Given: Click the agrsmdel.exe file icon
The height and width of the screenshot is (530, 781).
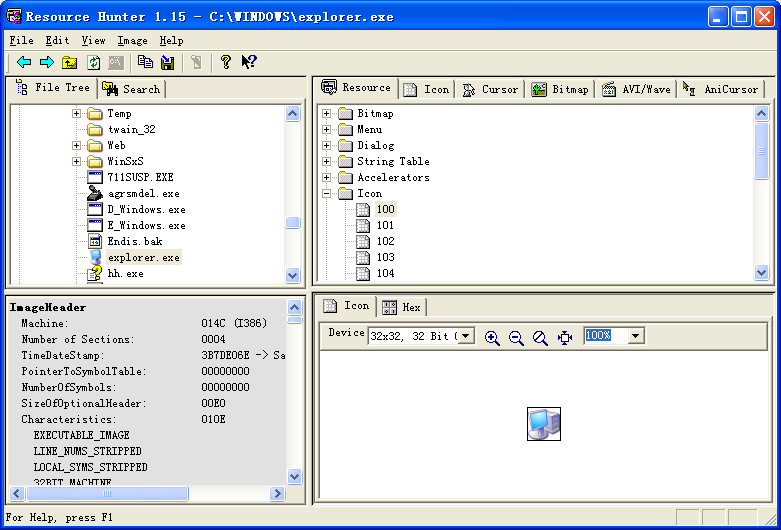Looking at the screenshot, I should 95,193.
